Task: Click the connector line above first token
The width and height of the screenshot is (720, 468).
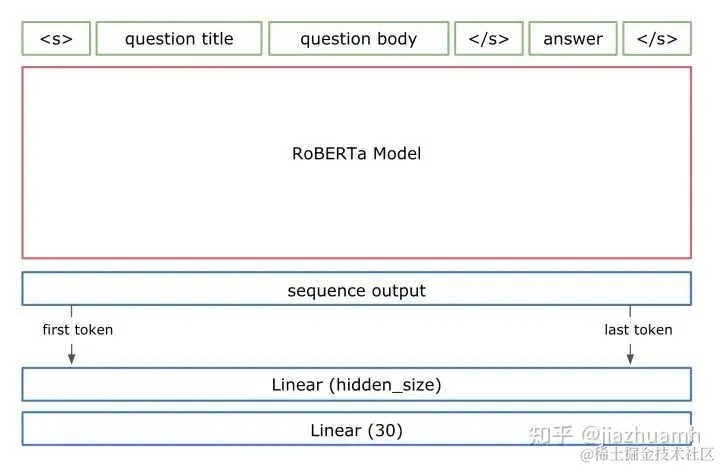Action: click(x=72, y=312)
